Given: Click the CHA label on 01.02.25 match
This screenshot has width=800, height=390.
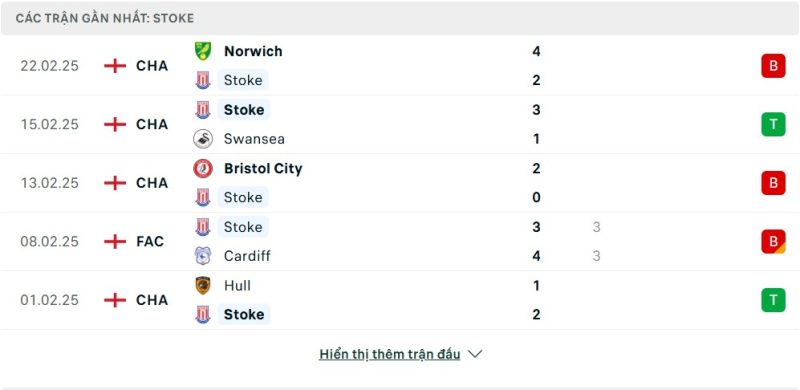Looking at the screenshot, I should [x=152, y=300].
